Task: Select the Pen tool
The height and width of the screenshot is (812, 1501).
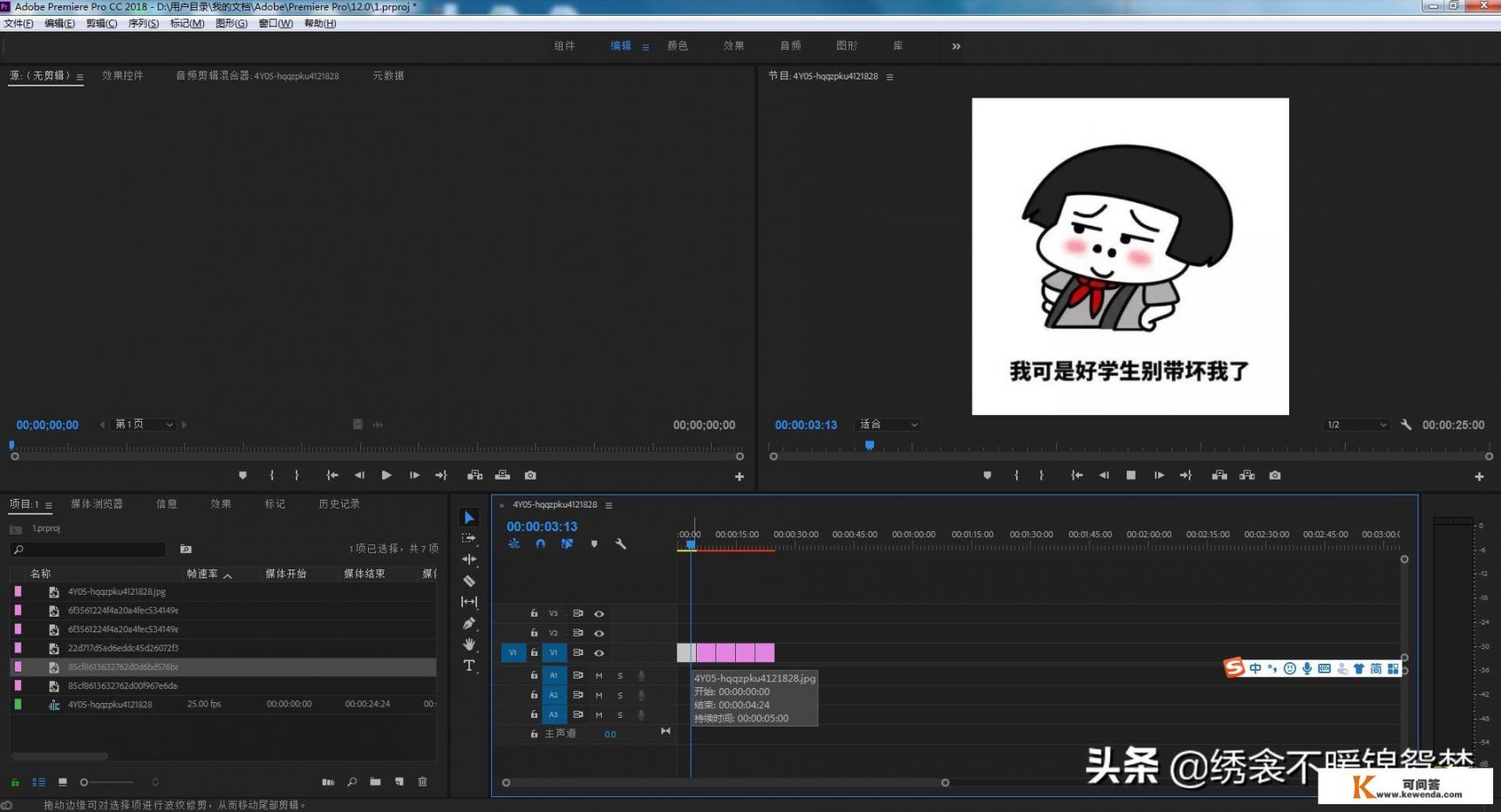Action: click(x=469, y=624)
